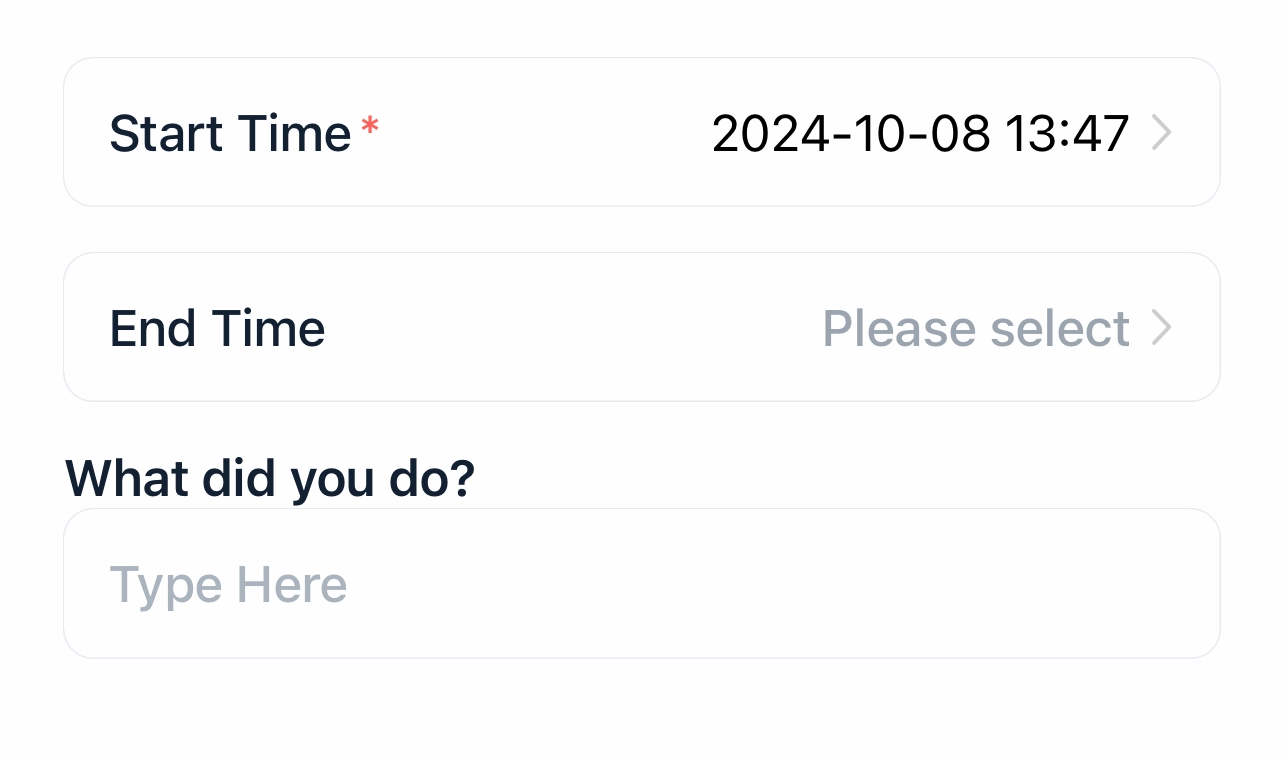Screen dimensions: 1284x757
Task: Click empty space inside the Start Time row
Action: [540, 133]
